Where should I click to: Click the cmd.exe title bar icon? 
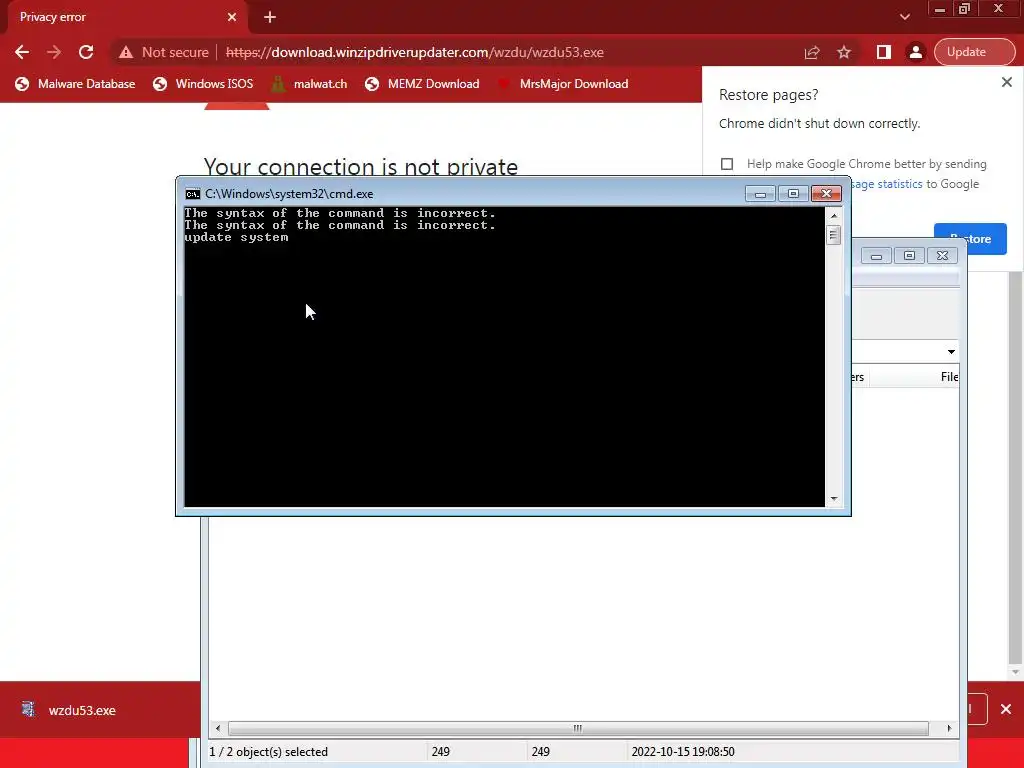[x=193, y=194]
